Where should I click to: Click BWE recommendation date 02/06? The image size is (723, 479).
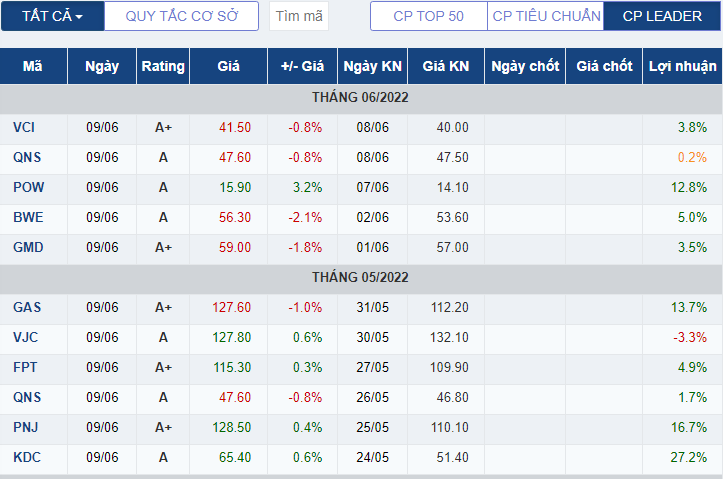pyautogui.click(x=373, y=218)
